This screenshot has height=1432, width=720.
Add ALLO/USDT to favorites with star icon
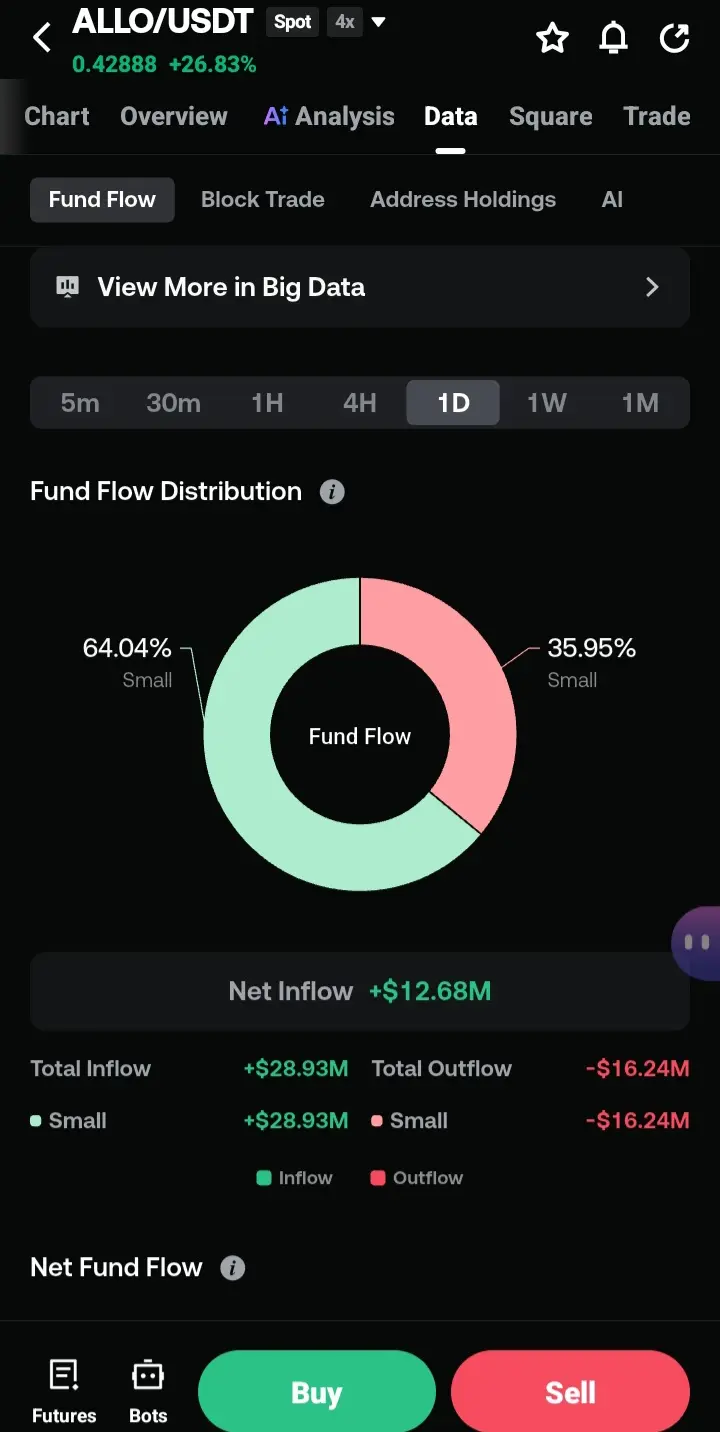click(x=552, y=38)
